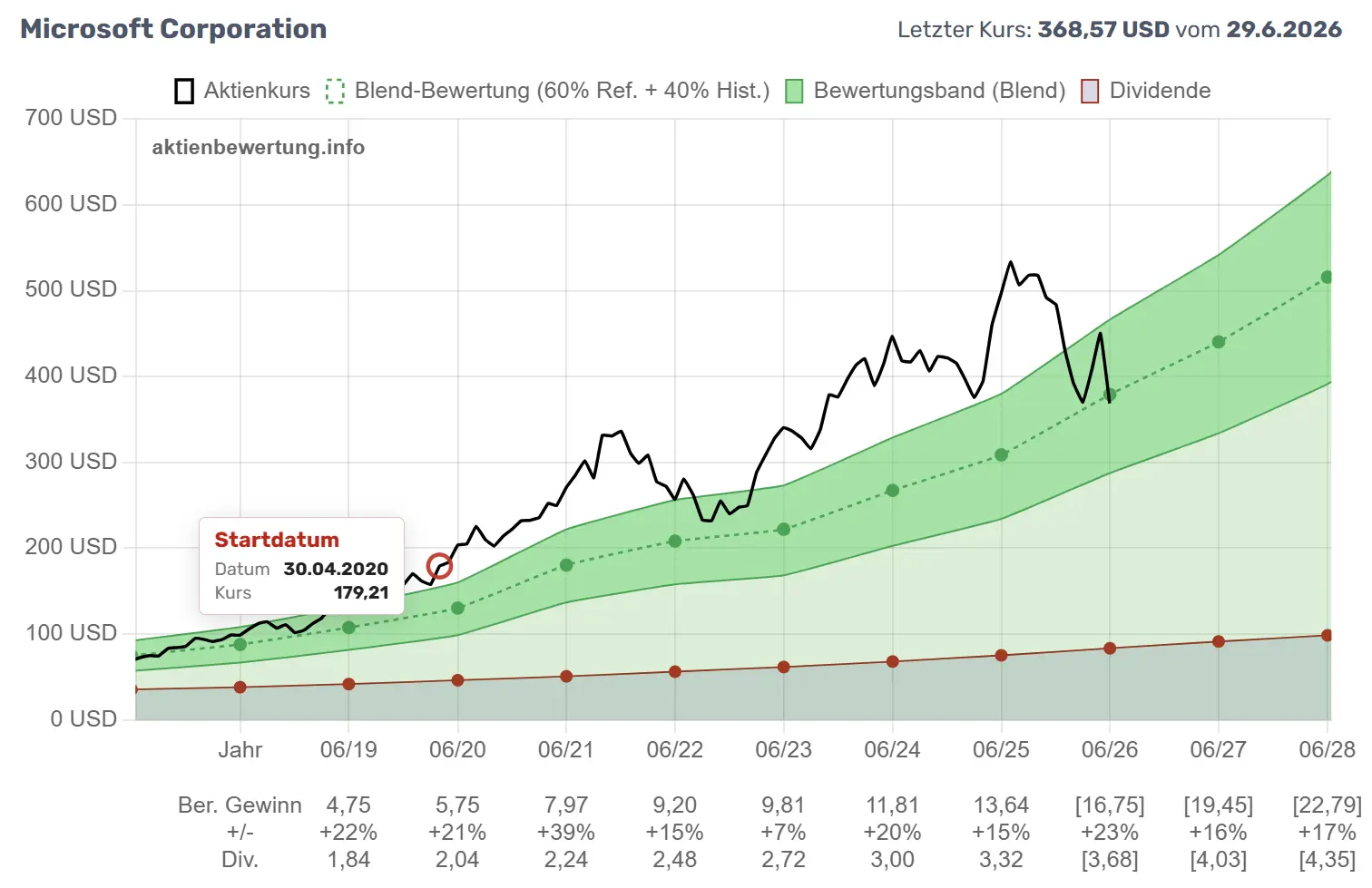This screenshot has height=888, width=1372.
Task: Click the Ber. Gewinn row label
Action: coord(240,805)
